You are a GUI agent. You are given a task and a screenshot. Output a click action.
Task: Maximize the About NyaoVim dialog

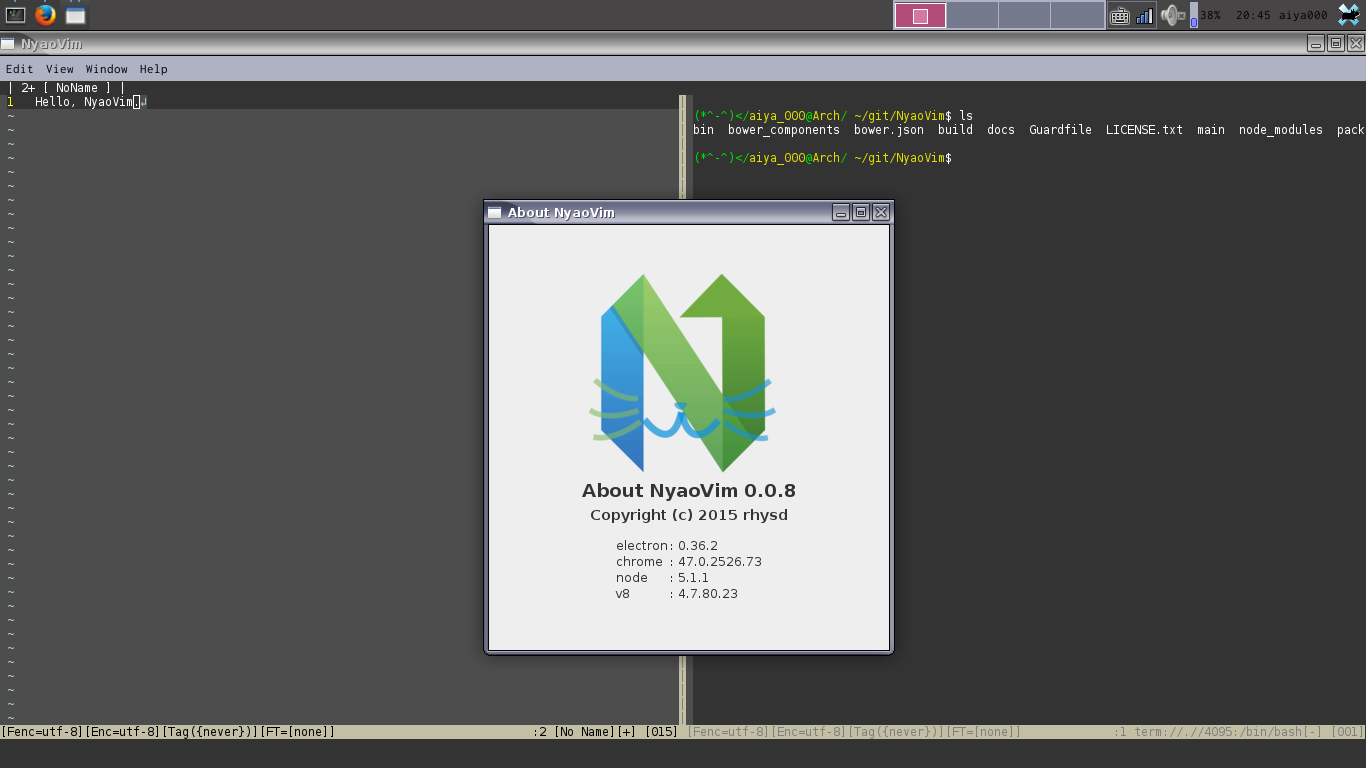click(x=861, y=212)
